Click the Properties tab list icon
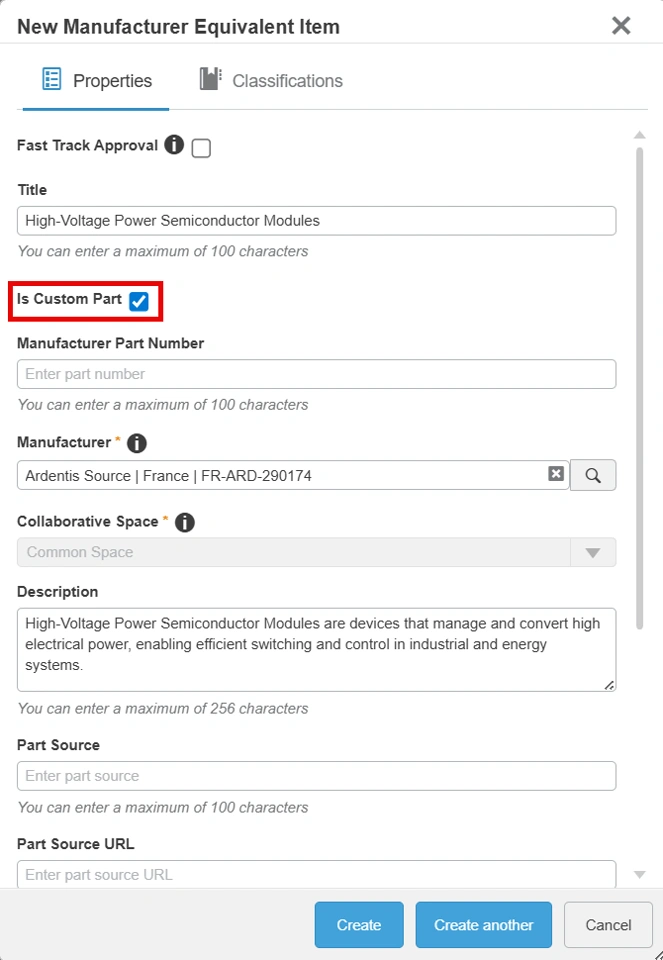Viewport: 663px width, 960px height. click(51, 80)
